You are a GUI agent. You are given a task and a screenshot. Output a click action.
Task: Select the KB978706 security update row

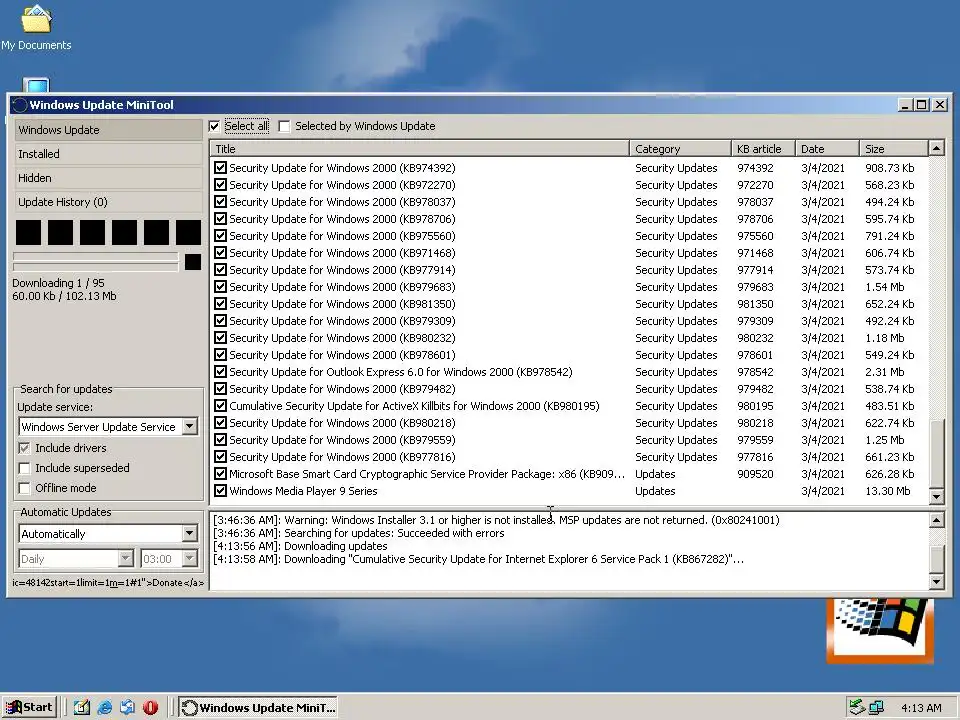pos(569,219)
